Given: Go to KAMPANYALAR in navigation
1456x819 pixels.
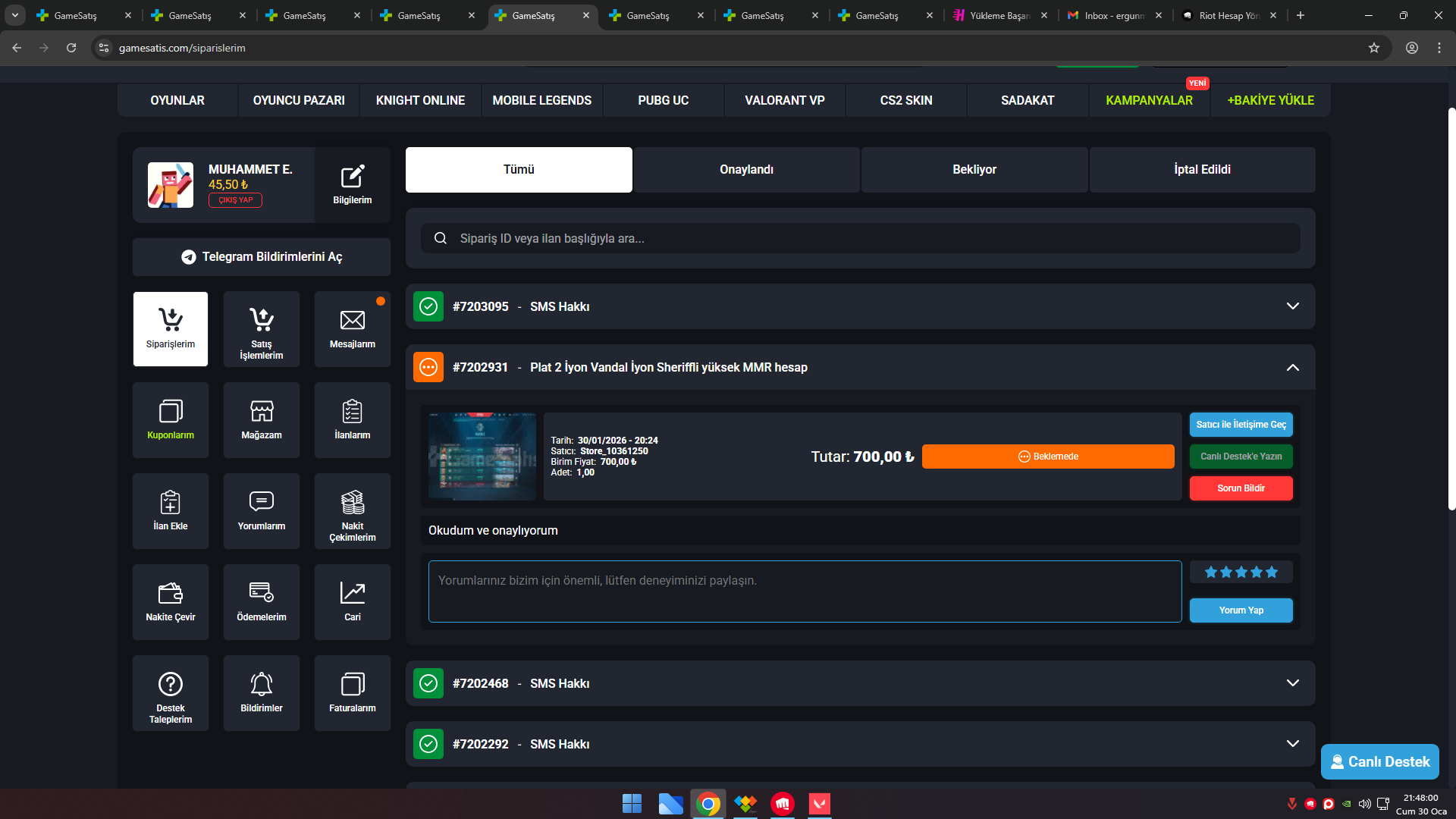Looking at the screenshot, I should point(1149,100).
